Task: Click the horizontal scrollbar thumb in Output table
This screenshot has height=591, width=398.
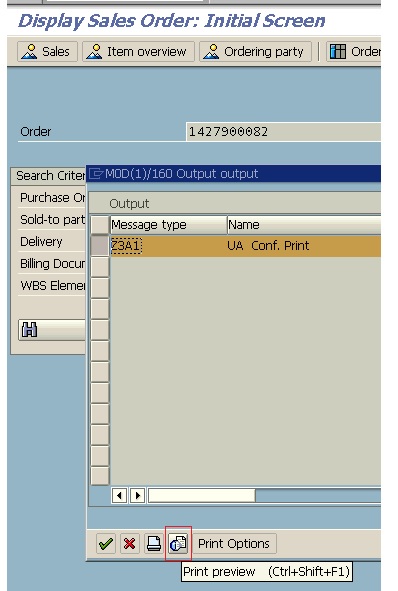Action: click(x=202, y=495)
